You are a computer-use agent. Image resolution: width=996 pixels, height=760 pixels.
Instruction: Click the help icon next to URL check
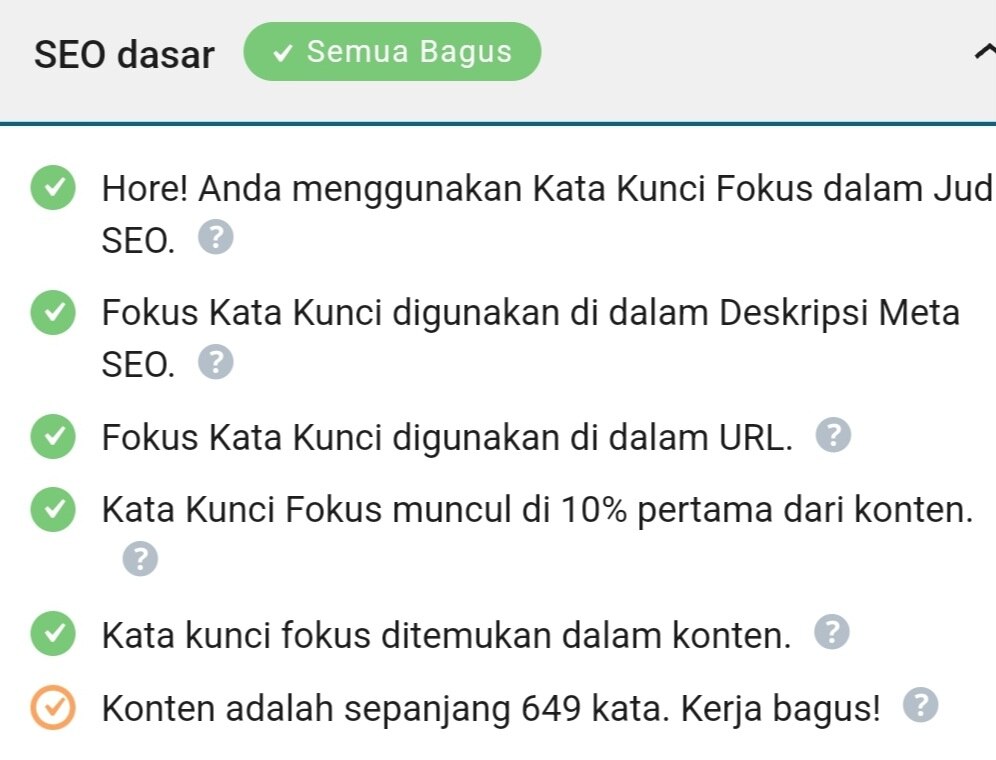click(x=834, y=436)
